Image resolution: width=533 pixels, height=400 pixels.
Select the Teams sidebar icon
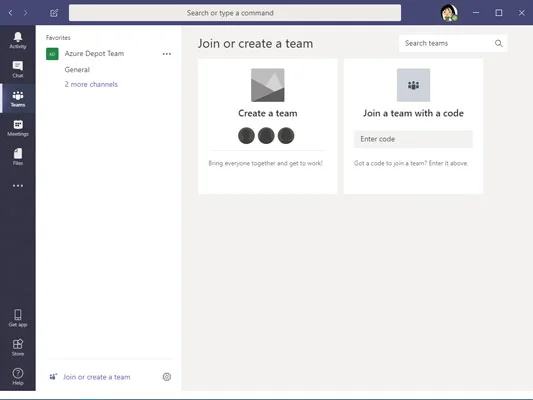[x=18, y=99]
